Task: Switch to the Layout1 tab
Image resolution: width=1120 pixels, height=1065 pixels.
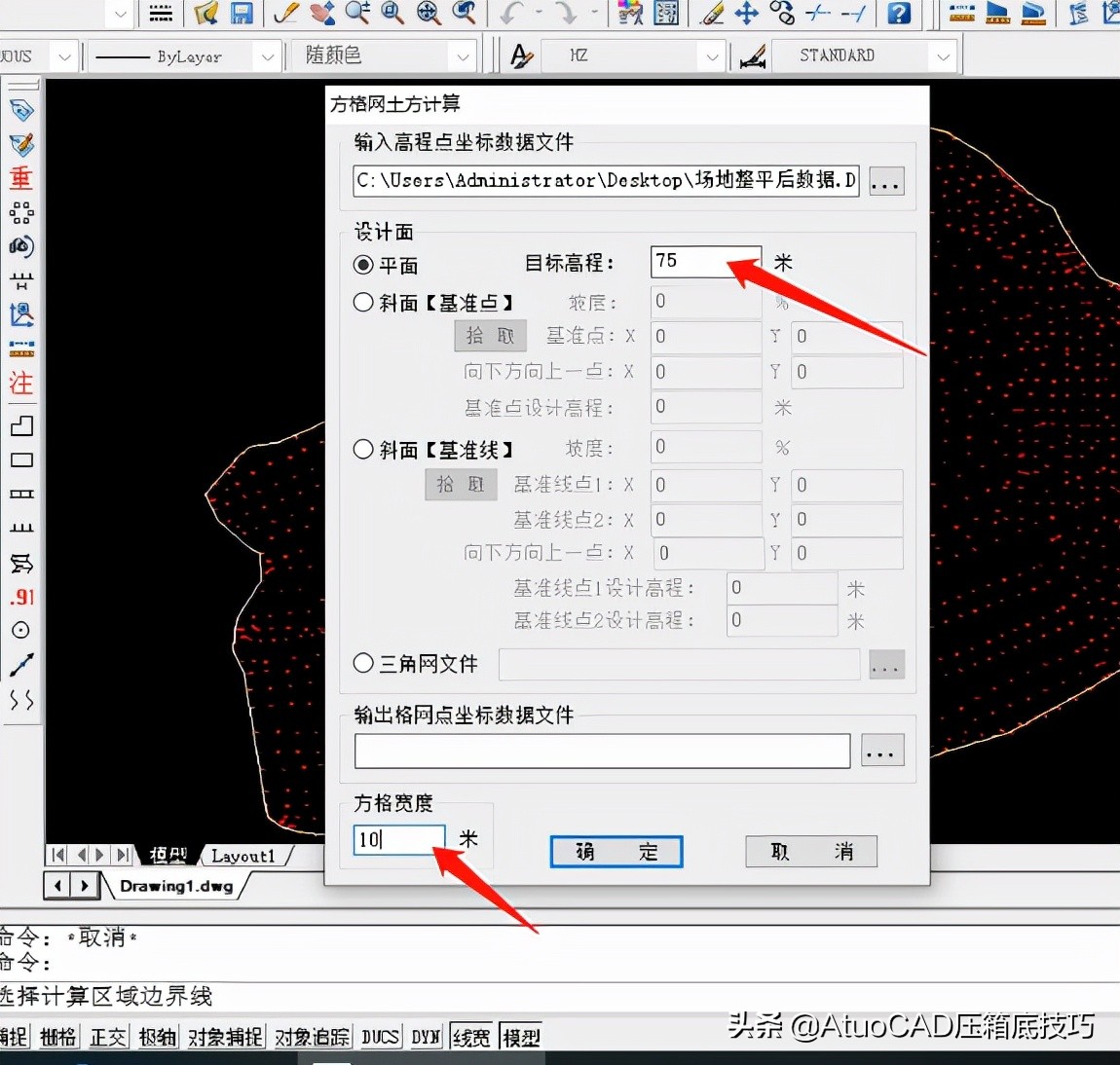Action: tap(243, 856)
